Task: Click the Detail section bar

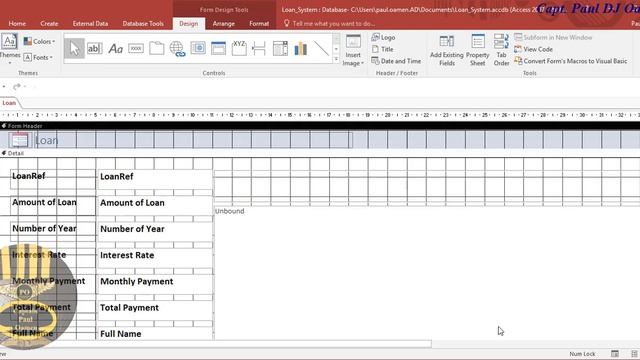Action: [x=320, y=153]
